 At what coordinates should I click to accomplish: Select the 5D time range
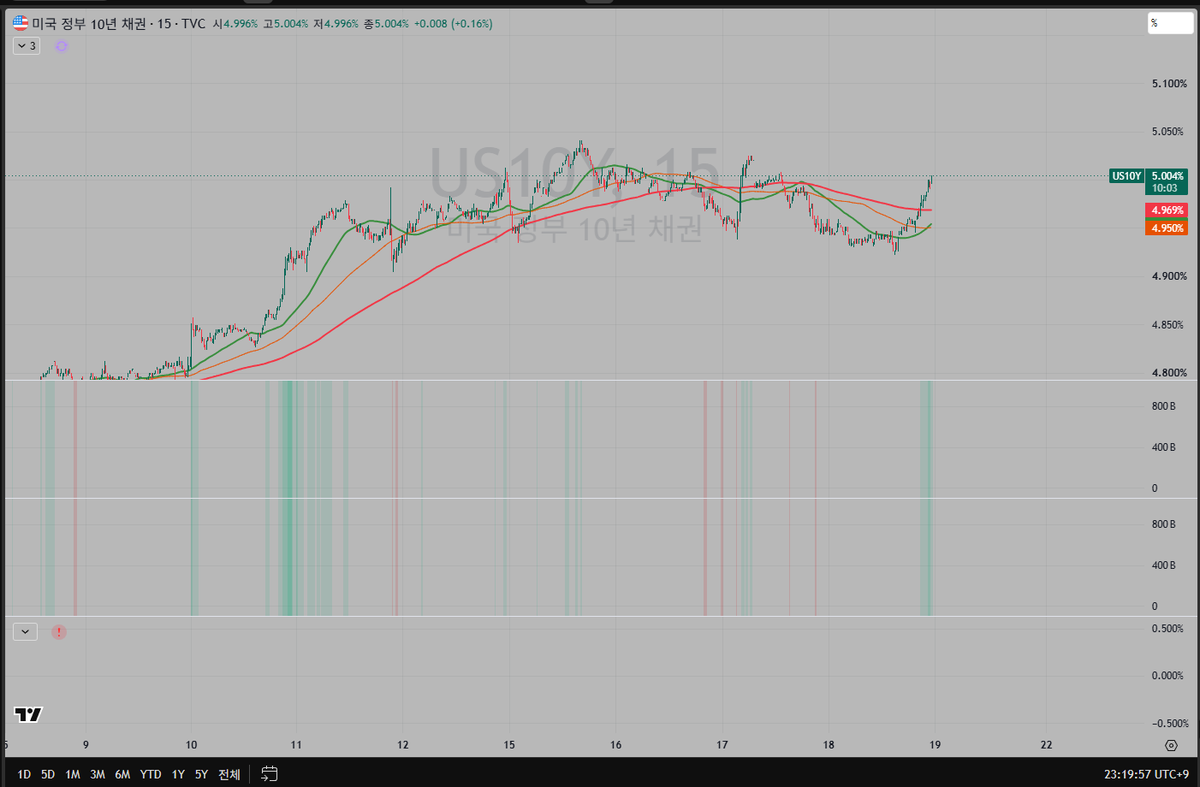click(48, 774)
